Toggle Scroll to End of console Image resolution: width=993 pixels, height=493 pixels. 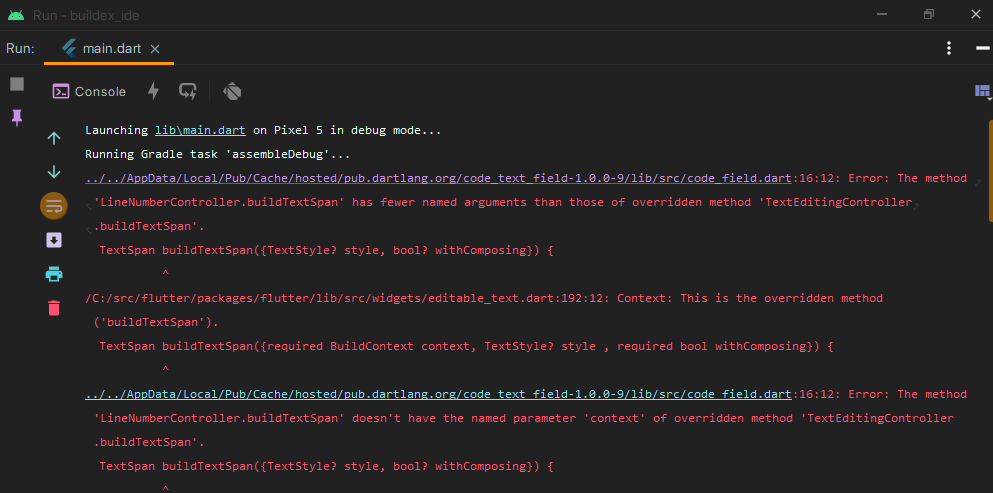[54, 240]
